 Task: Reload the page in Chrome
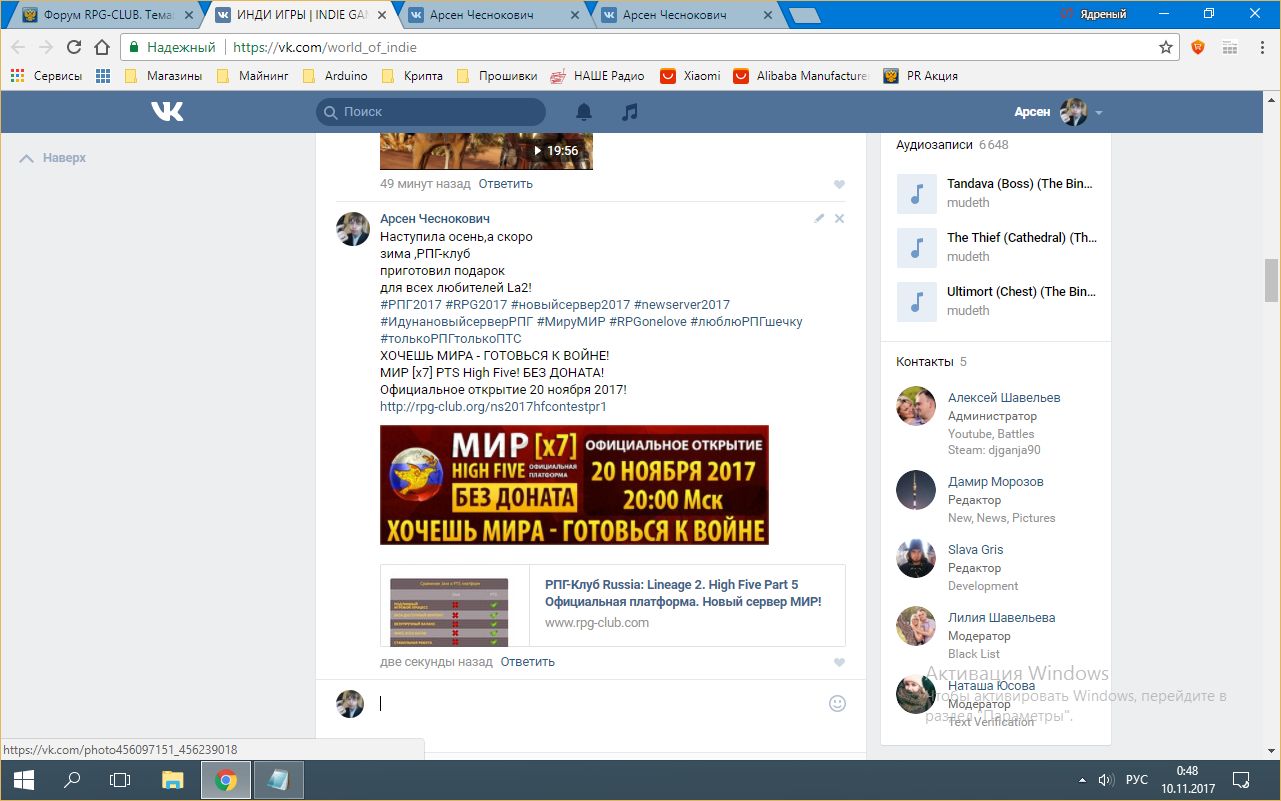pos(74,47)
